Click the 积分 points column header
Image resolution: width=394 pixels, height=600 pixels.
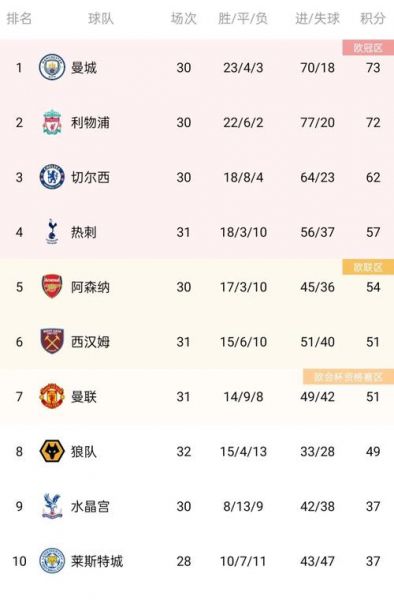pos(373,18)
